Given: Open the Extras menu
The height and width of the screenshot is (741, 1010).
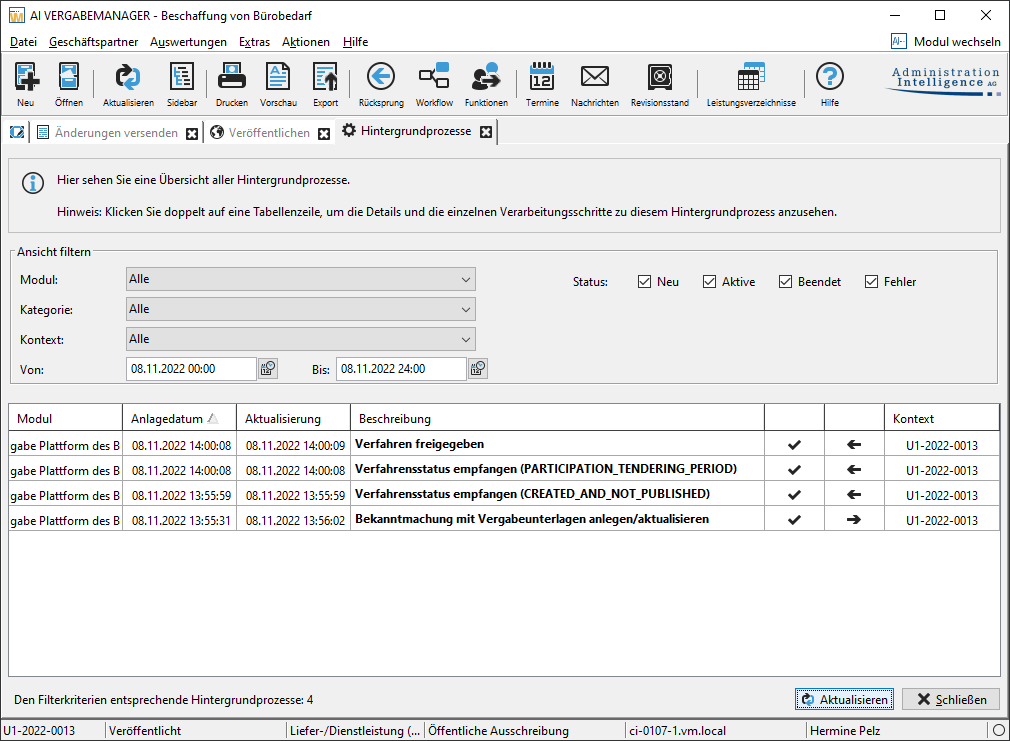Looking at the screenshot, I should 254,42.
